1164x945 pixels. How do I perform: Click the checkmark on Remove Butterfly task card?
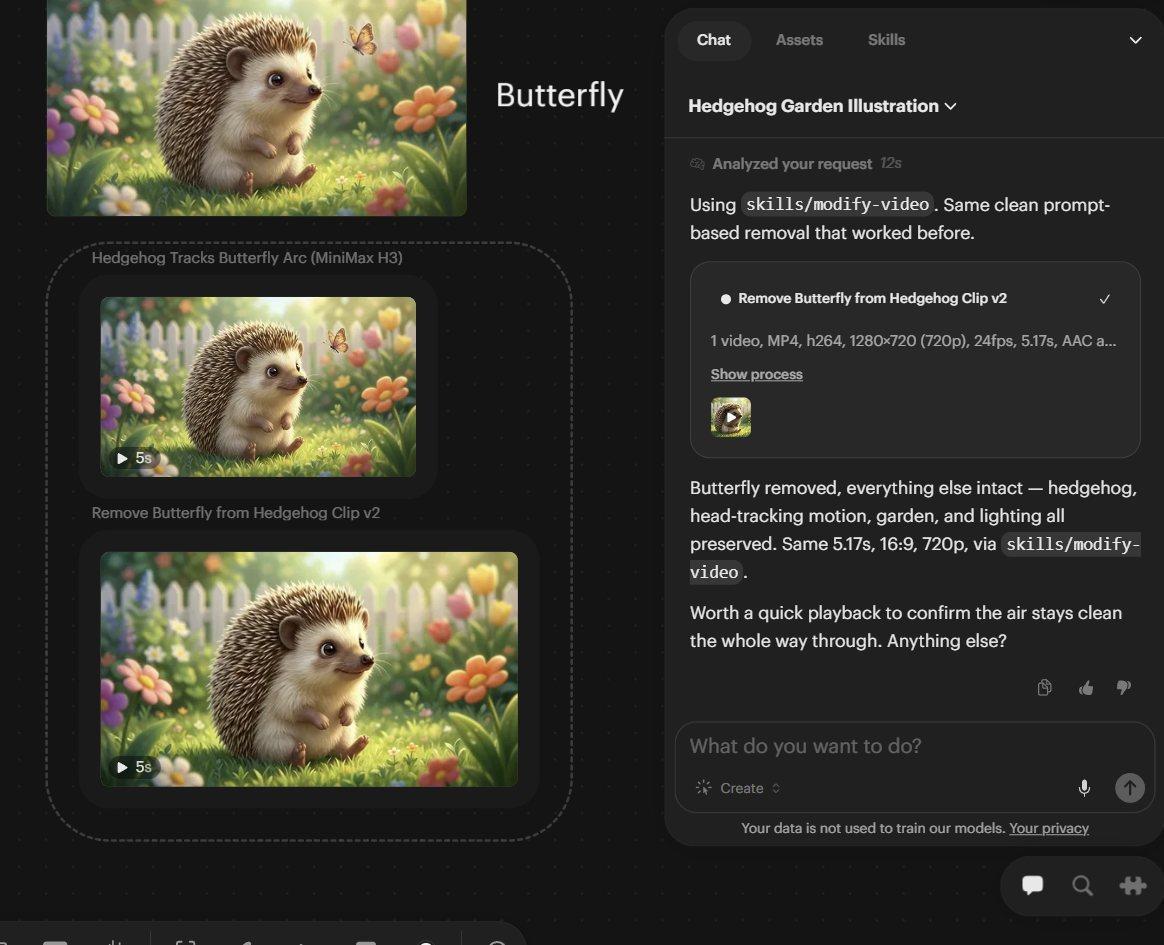[1105, 298]
